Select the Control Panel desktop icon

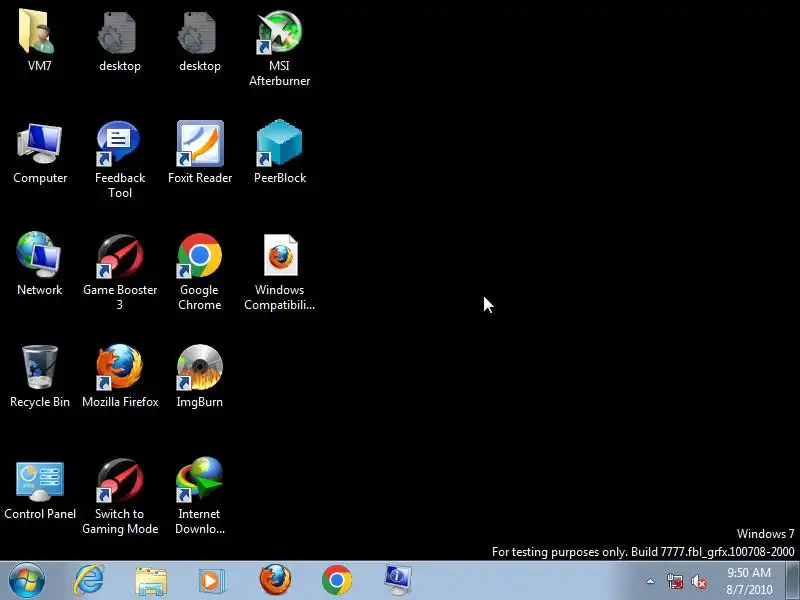click(40, 482)
